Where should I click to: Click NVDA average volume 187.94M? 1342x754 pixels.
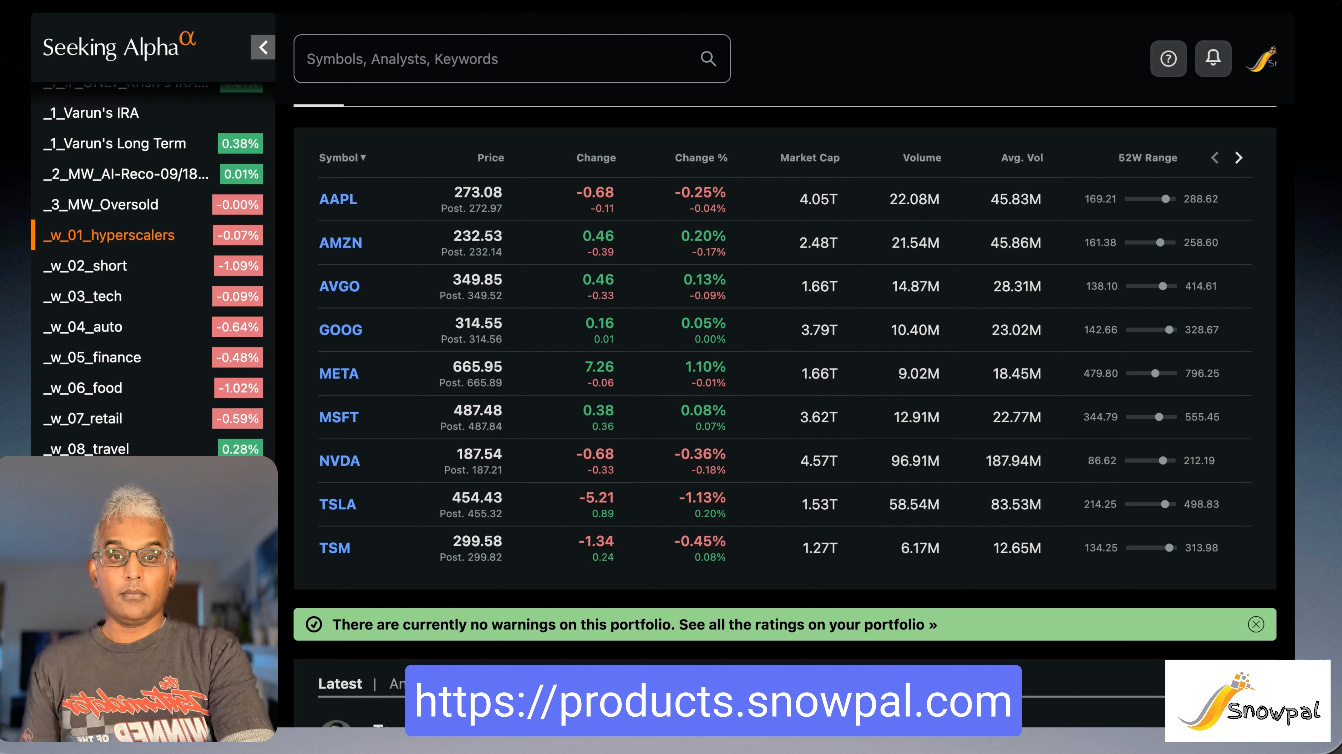(1013, 461)
